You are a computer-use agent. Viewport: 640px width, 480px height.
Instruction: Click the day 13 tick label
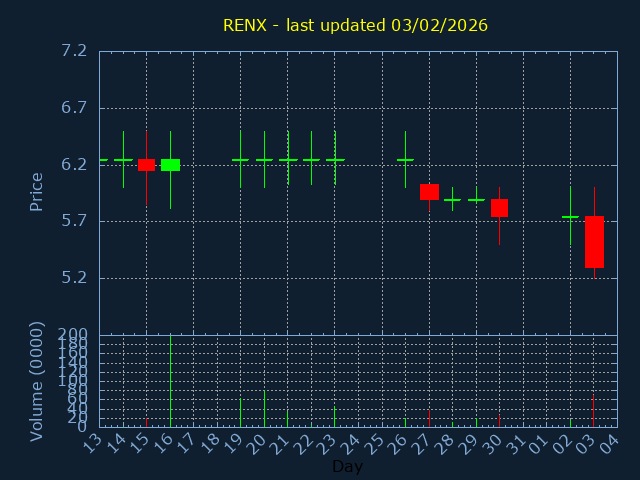click(x=92, y=445)
